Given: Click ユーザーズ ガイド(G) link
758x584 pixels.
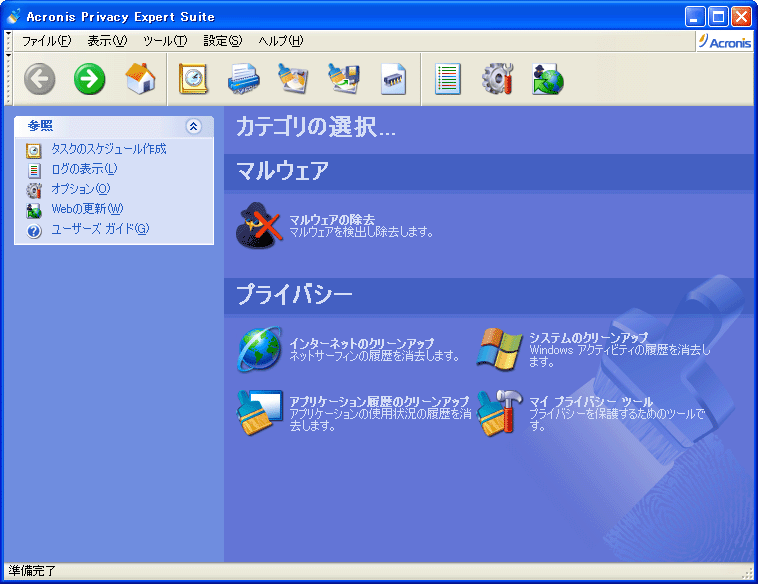Looking at the screenshot, I should (x=100, y=228).
